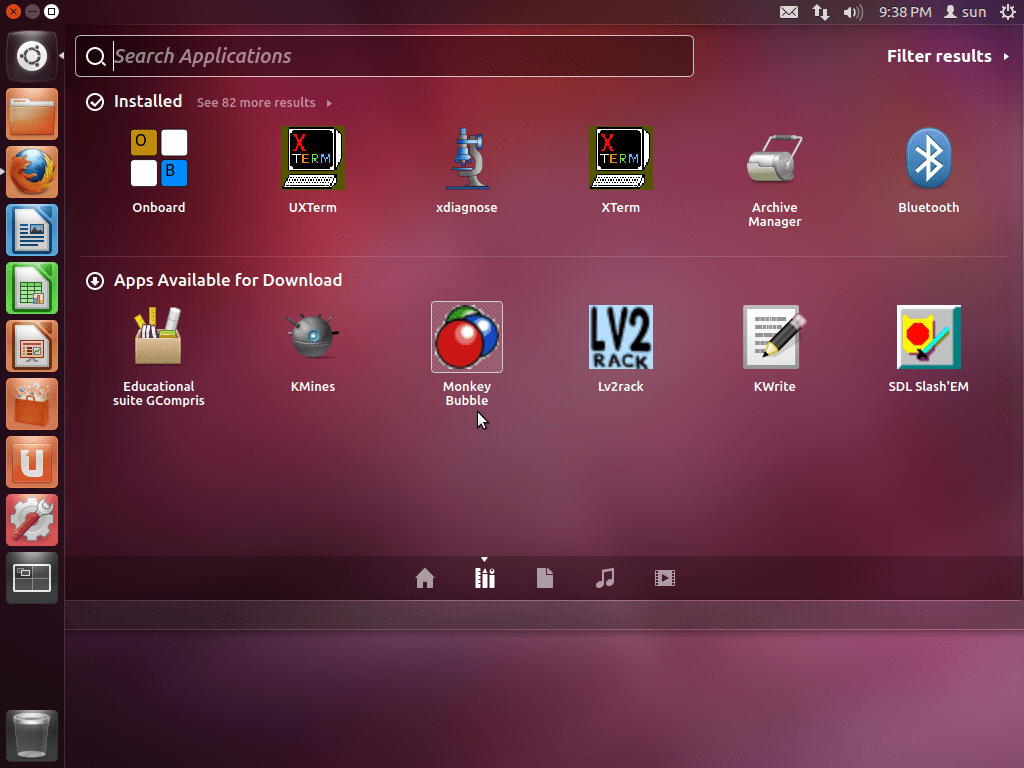The height and width of the screenshot is (768, 1024).
Task: See 82 more installed results
Action: (264, 103)
